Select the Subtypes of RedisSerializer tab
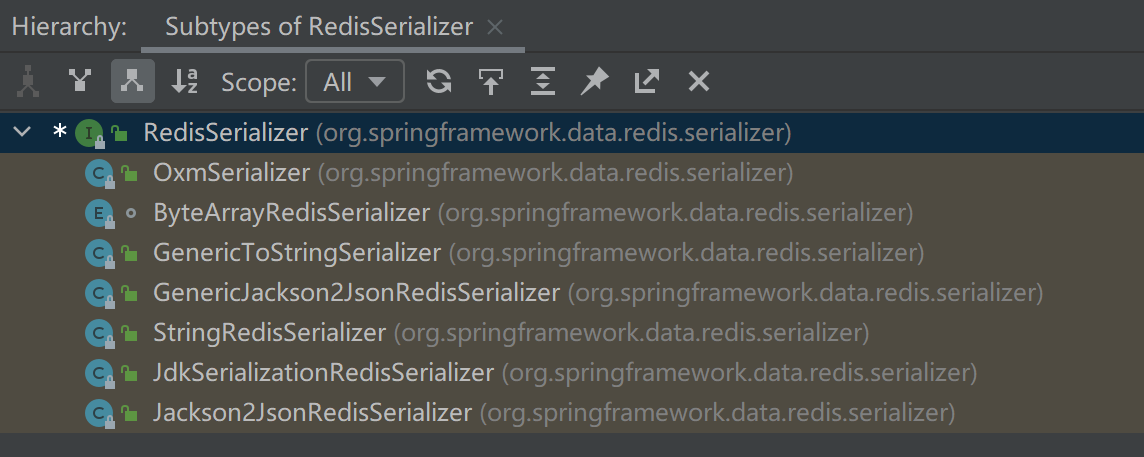The image size is (1144, 457). coord(318,27)
